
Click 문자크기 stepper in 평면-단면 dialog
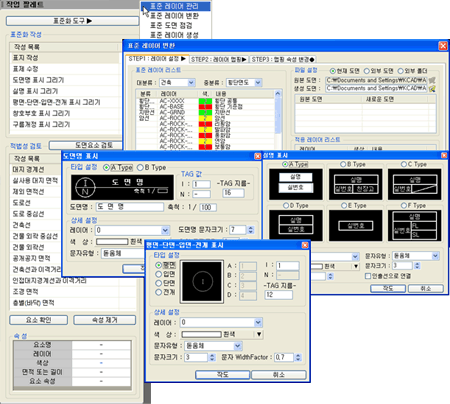(x=212, y=357)
